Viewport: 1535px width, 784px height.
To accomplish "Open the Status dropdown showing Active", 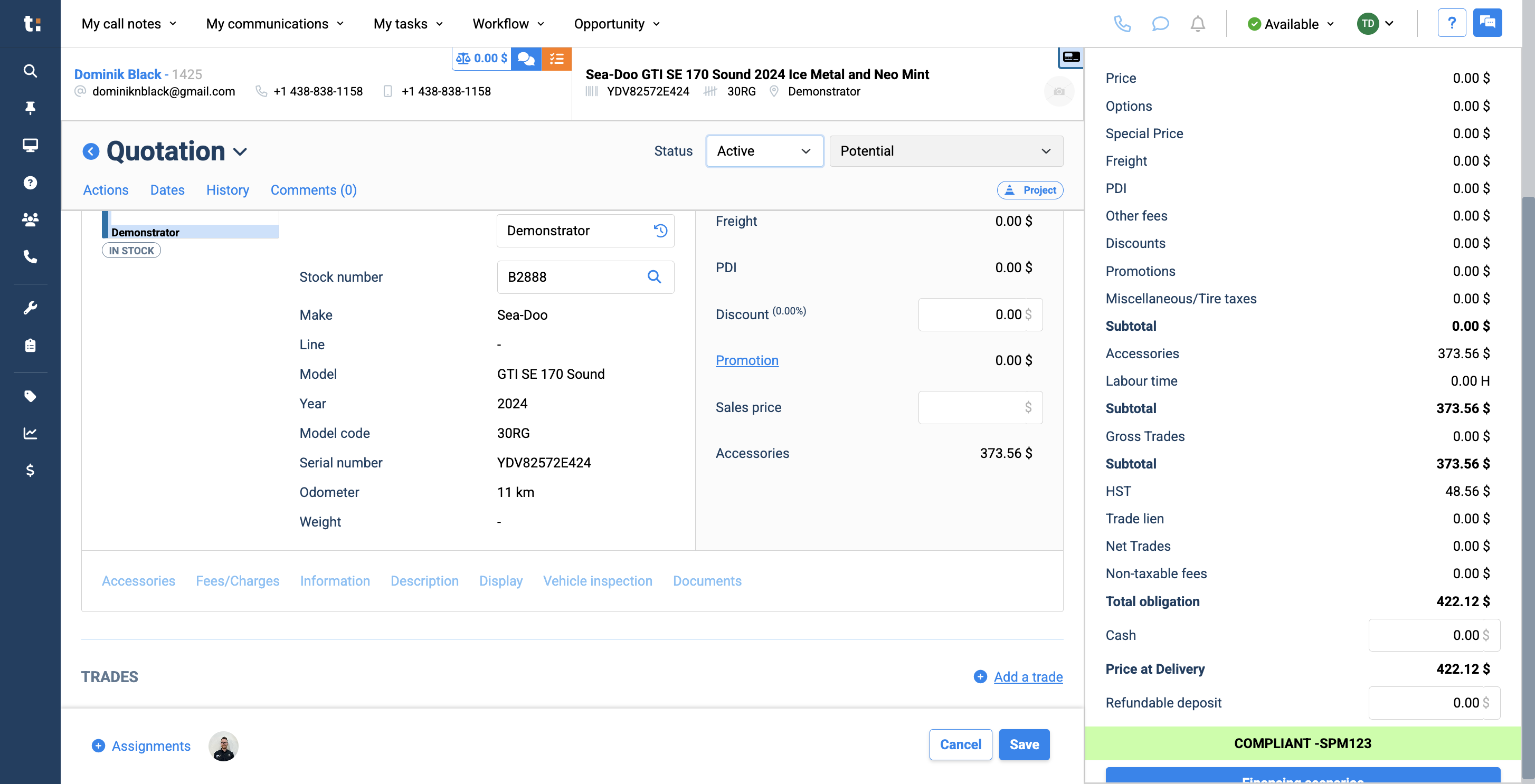I will click(764, 151).
